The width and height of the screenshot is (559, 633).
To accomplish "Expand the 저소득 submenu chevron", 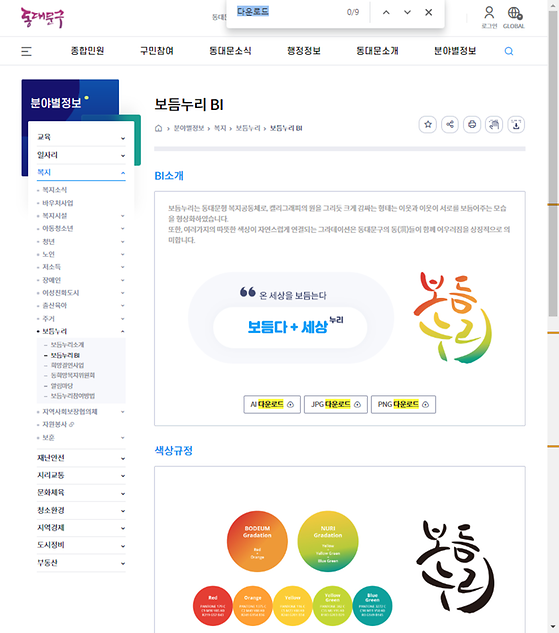I will click(123, 267).
